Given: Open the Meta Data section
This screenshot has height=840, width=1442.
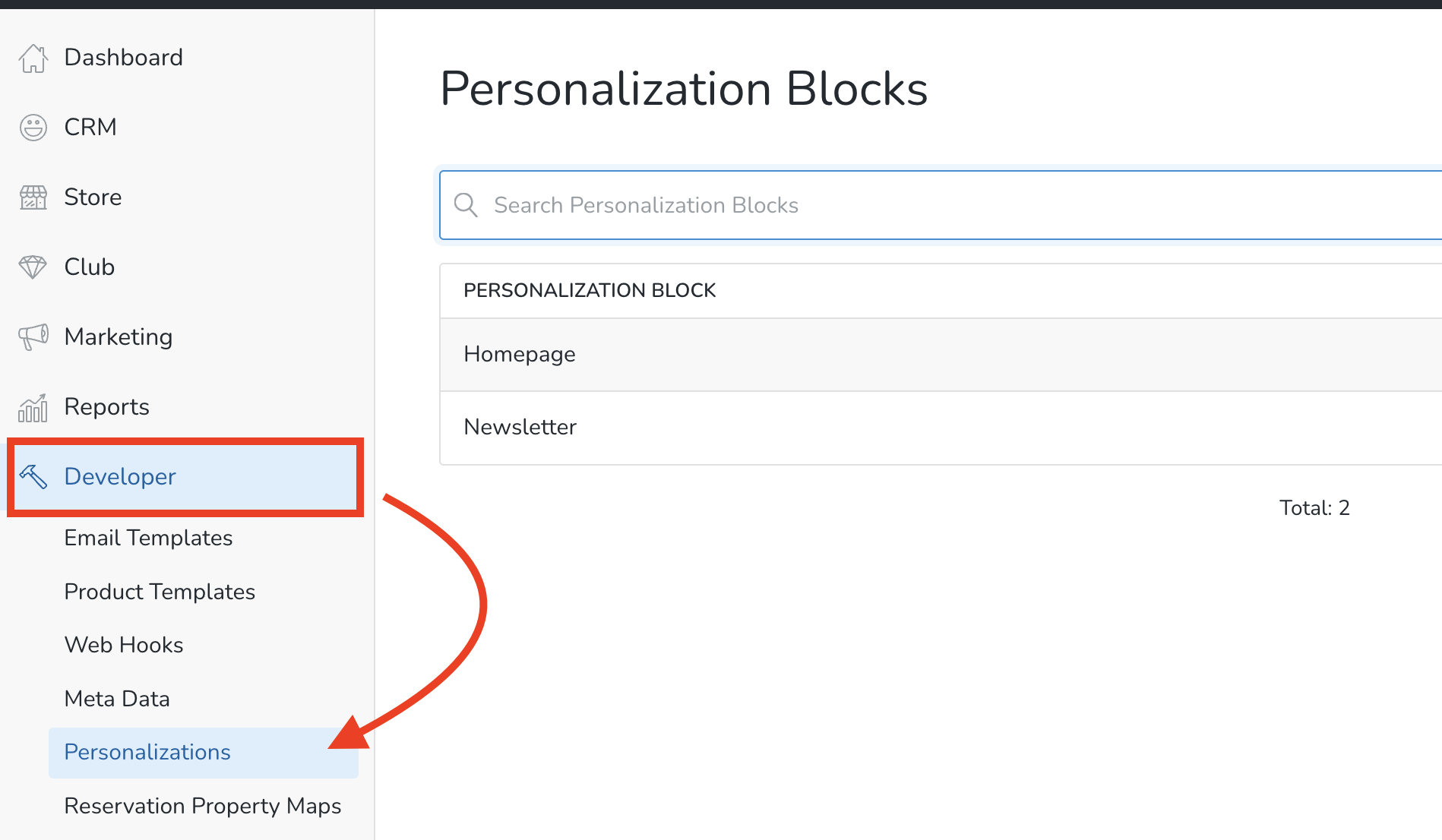Looking at the screenshot, I should coord(117,698).
